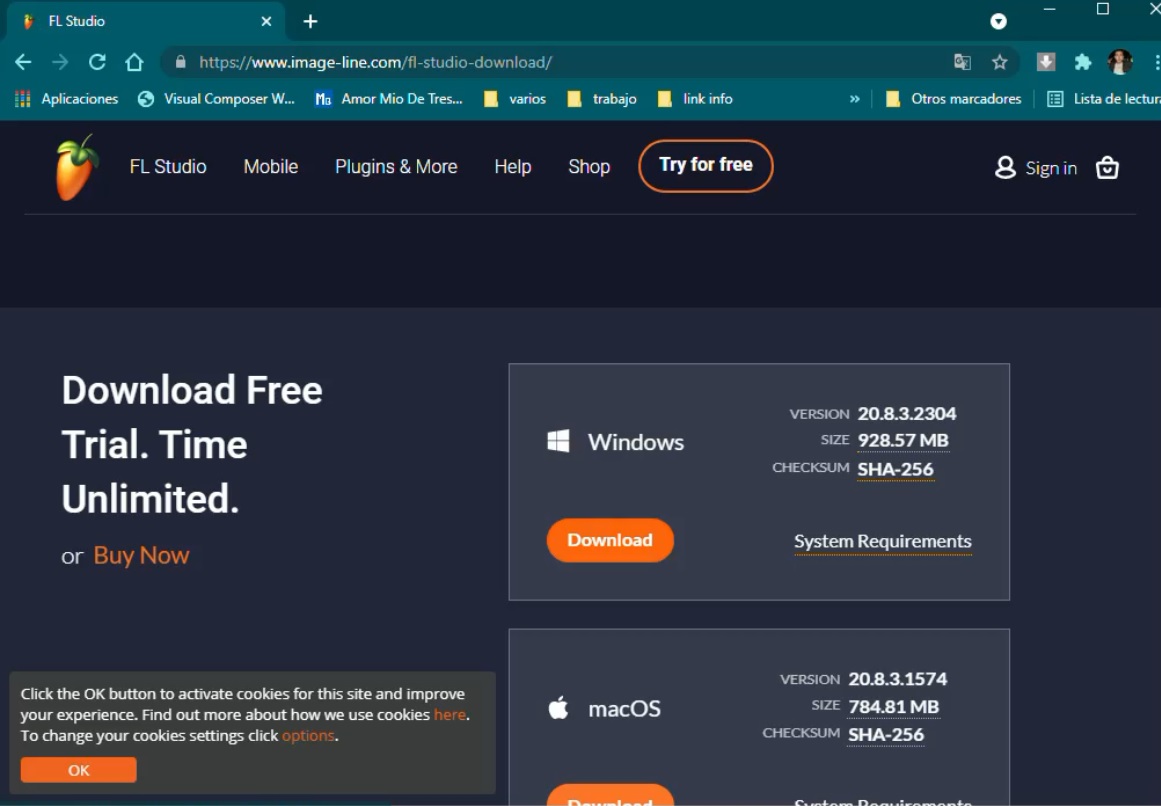Click Windows SHA-256 checksum link

[895, 469]
